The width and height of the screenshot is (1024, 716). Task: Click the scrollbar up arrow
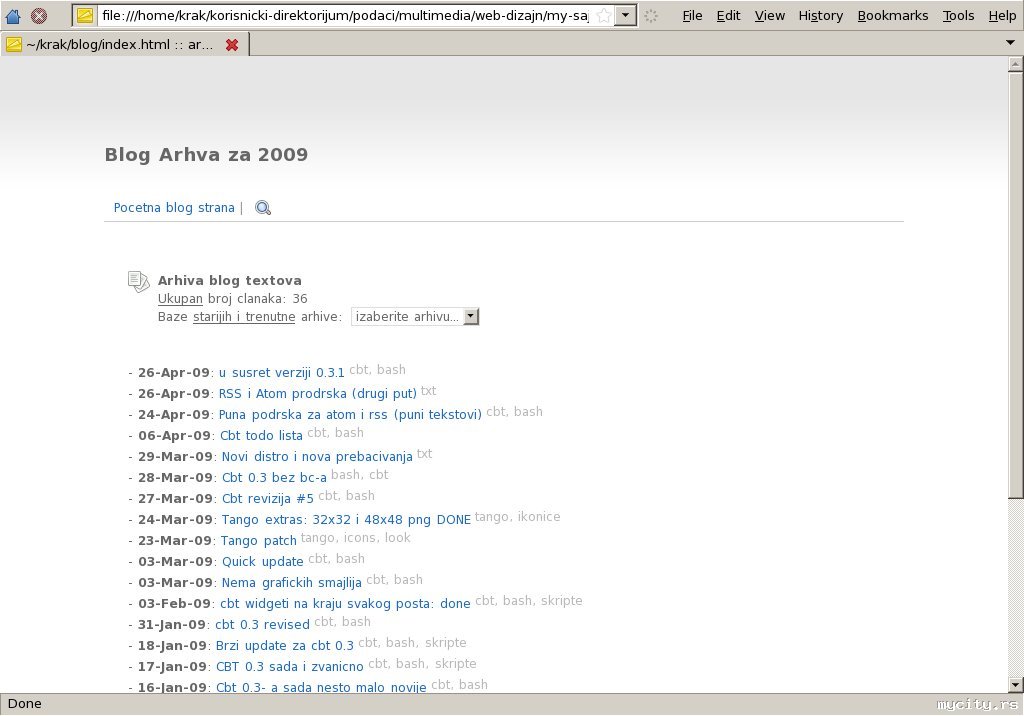1016,63
